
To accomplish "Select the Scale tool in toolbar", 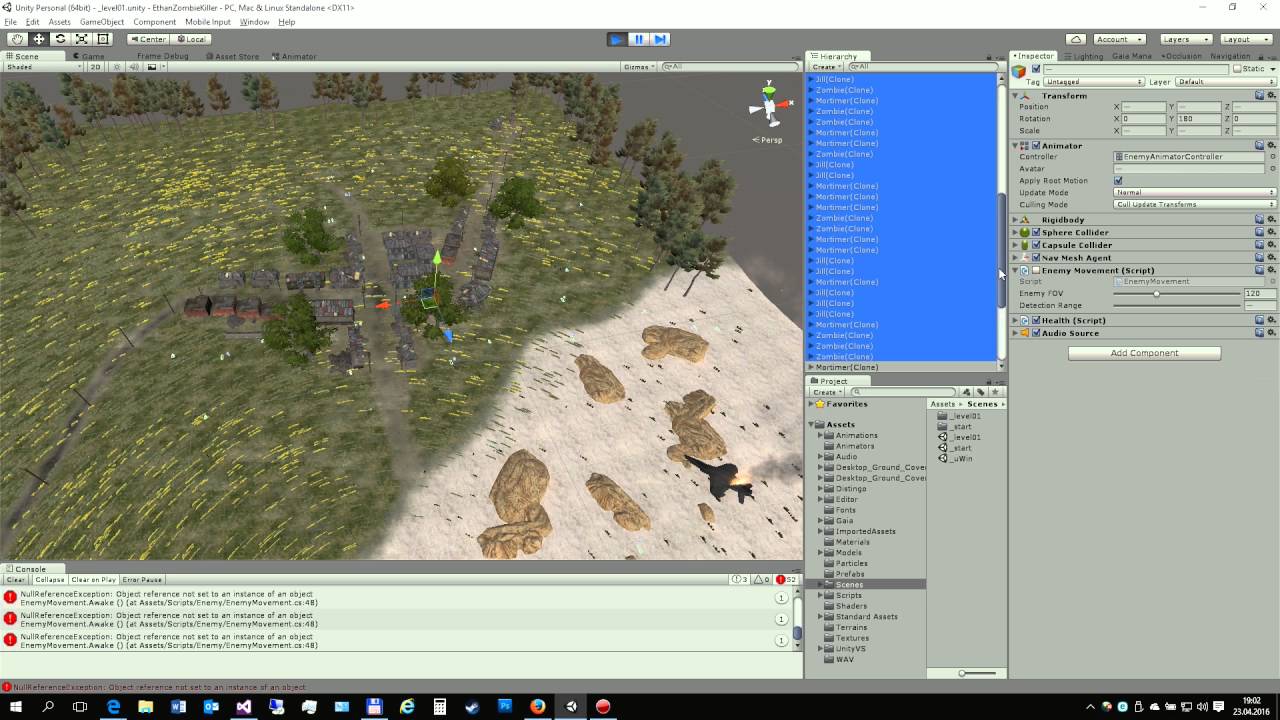I will pyautogui.click(x=81, y=39).
